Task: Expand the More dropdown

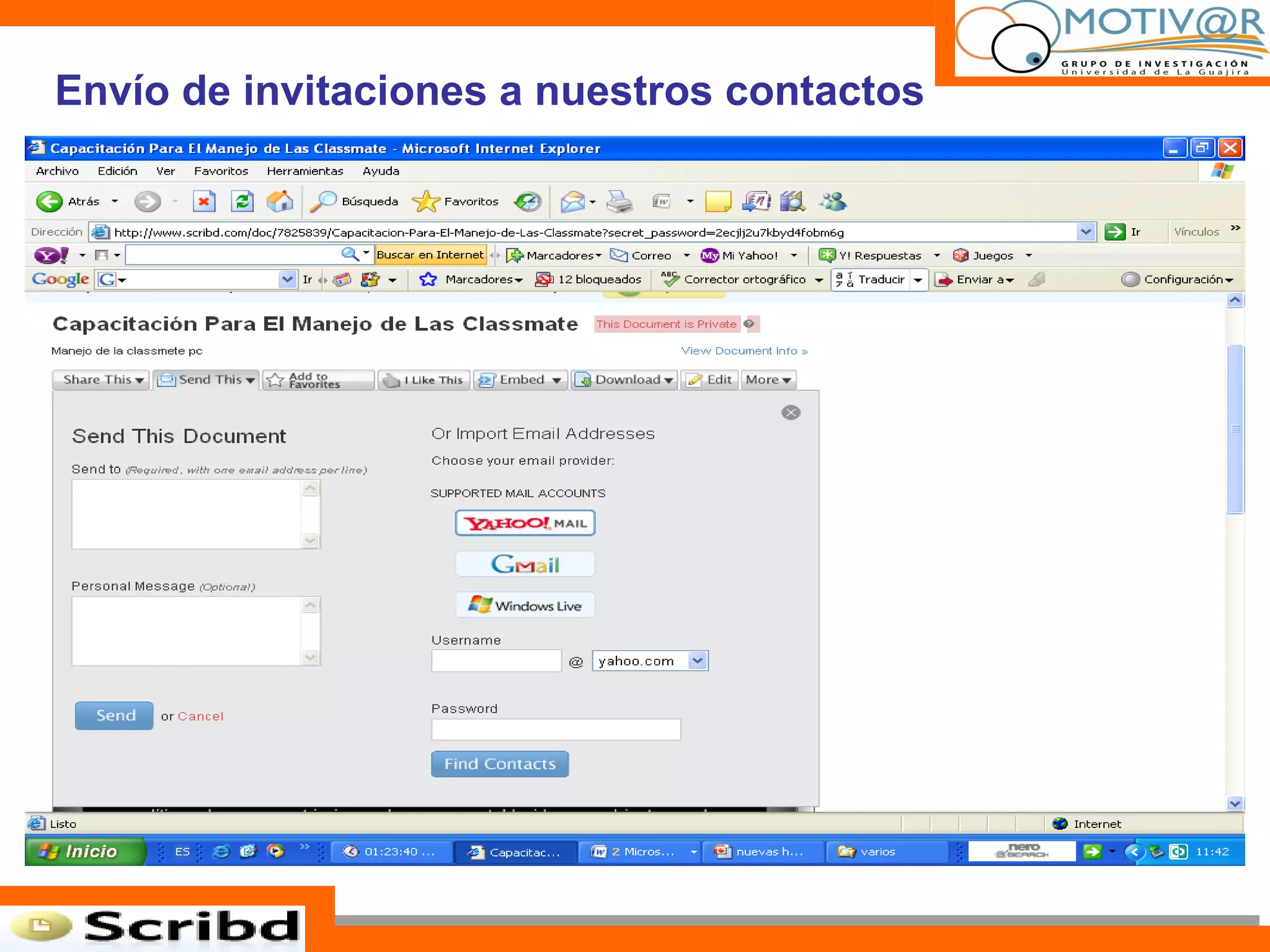Action: (768, 380)
